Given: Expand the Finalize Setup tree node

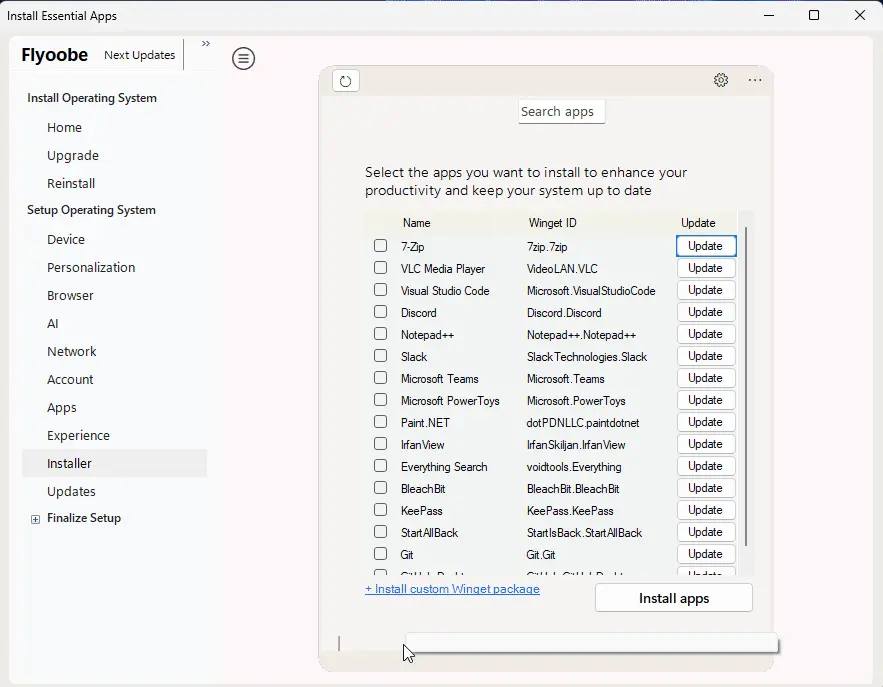Looking at the screenshot, I should [x=36, y=519].
